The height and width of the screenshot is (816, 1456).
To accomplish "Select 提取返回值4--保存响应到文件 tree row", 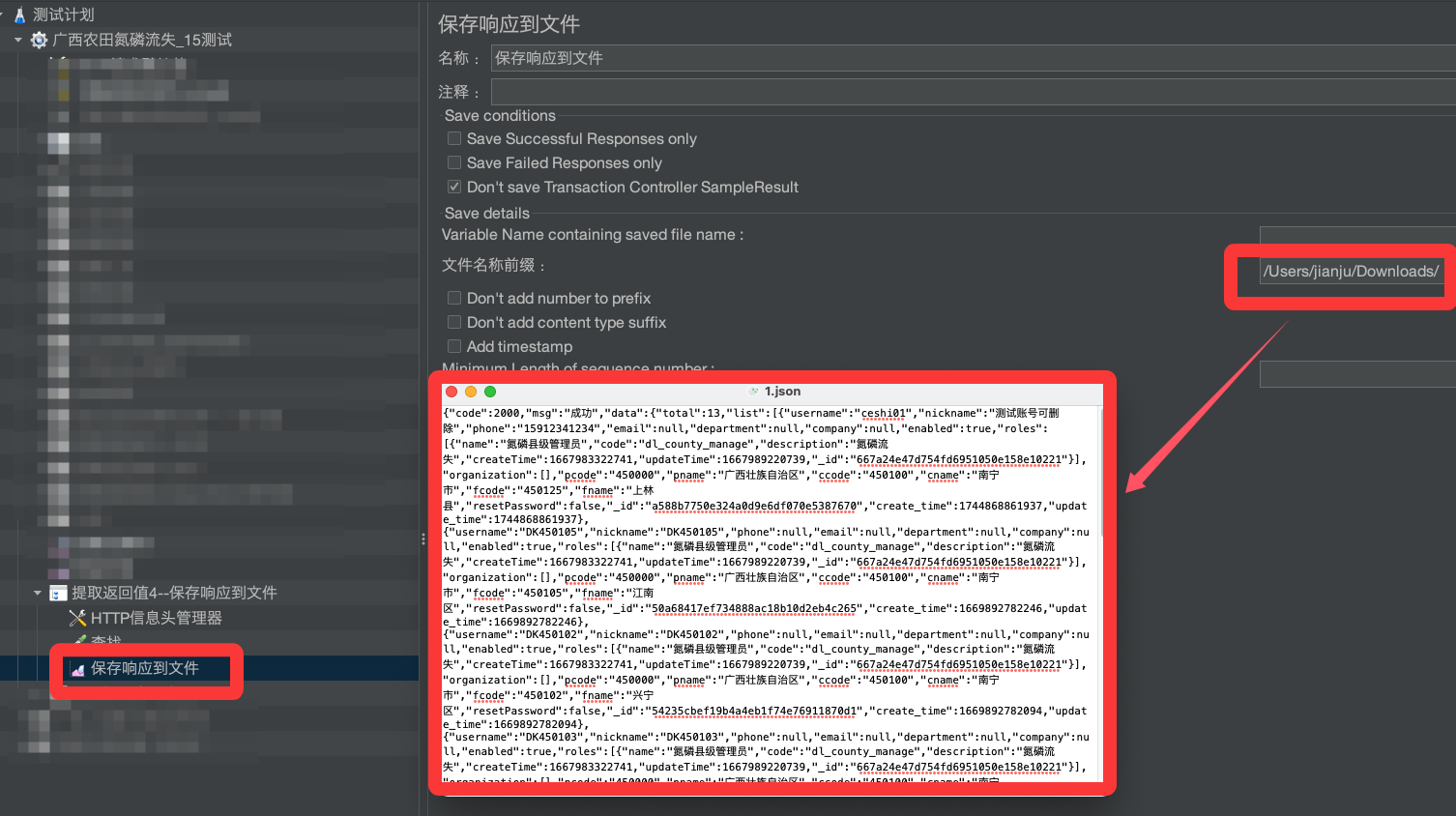I will click(174, 593).
